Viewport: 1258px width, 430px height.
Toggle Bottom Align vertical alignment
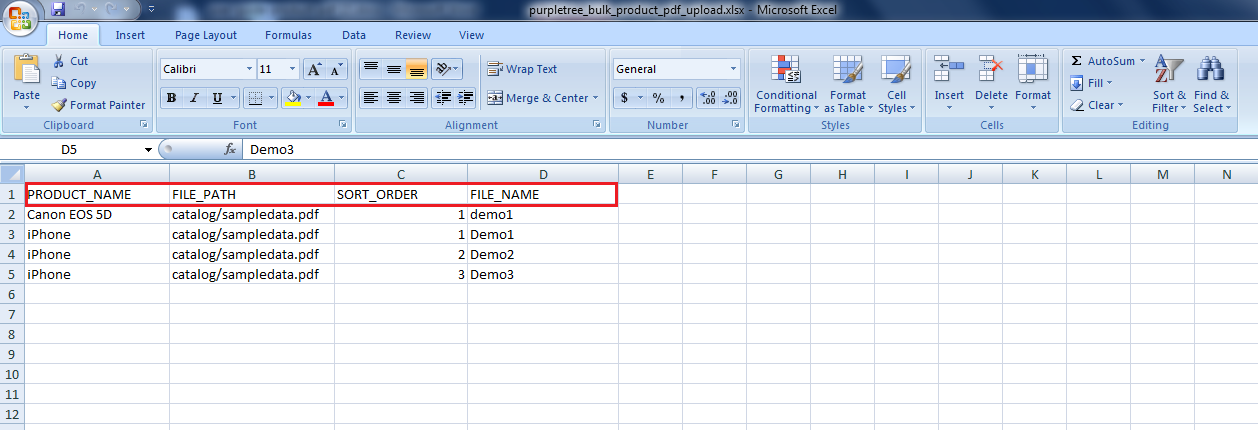point(417,69)
